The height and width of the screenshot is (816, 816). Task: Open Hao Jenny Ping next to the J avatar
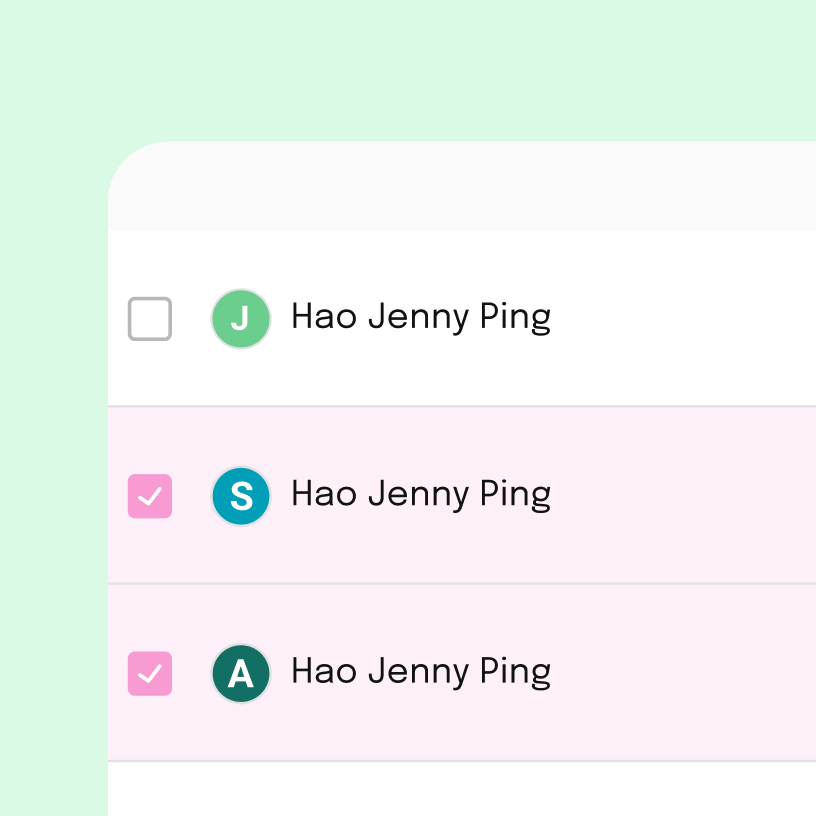(420, 318)
